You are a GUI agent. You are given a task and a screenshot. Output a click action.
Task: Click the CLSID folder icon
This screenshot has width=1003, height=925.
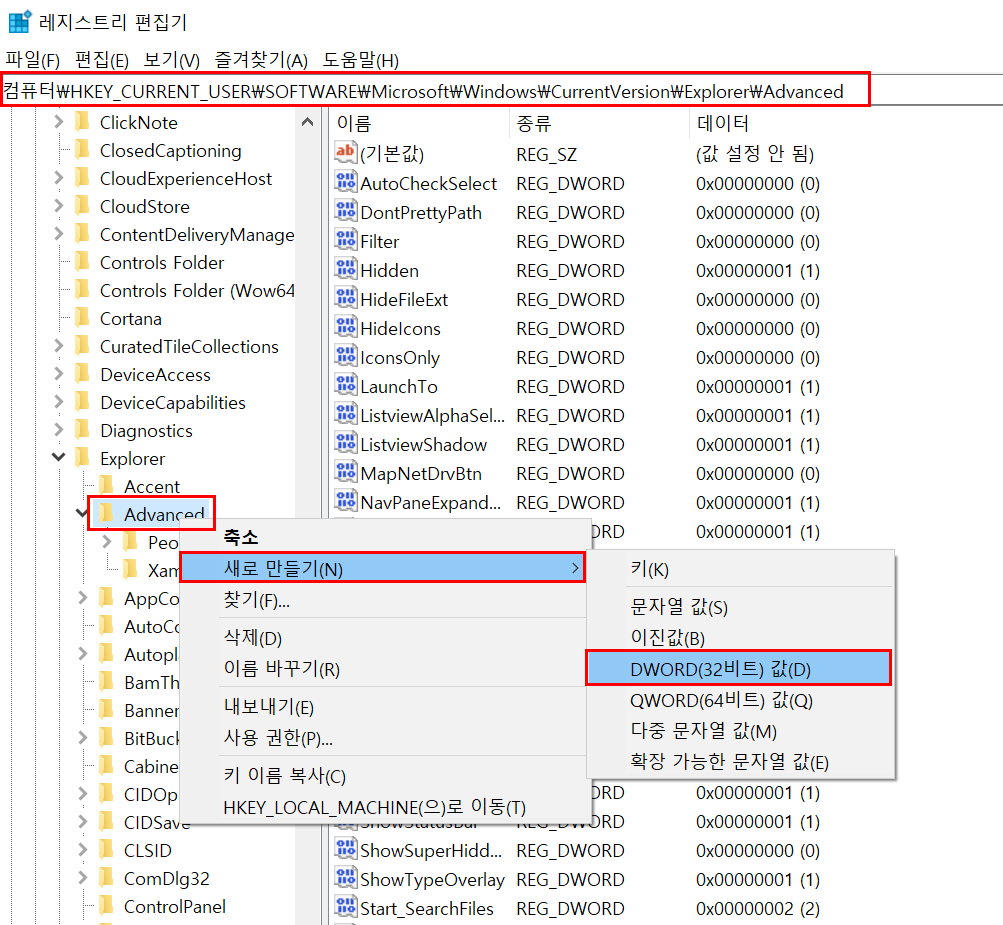pyautogui.click(x=107, y=850)
